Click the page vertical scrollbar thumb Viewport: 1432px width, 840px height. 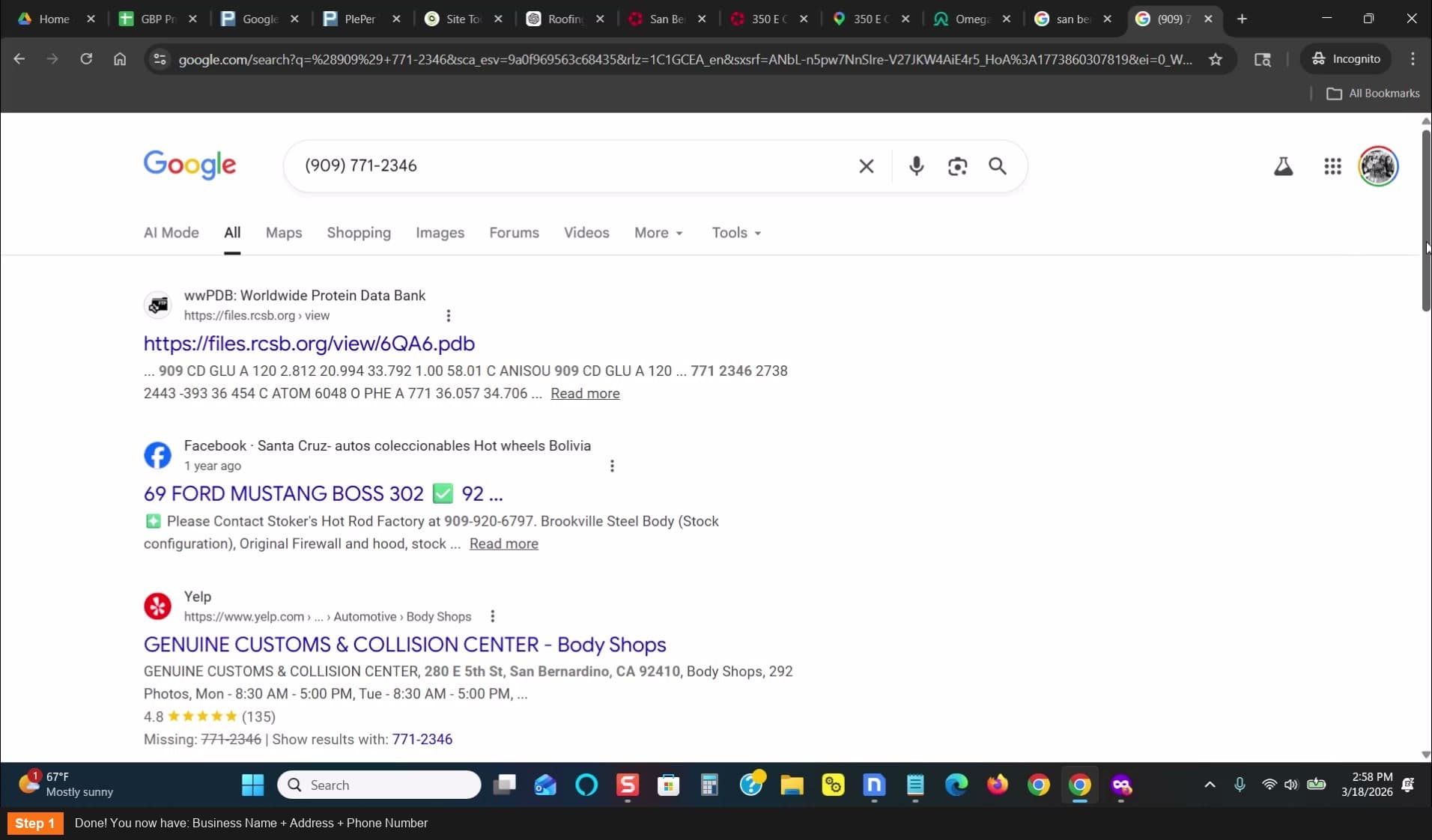pos(1426,221)
